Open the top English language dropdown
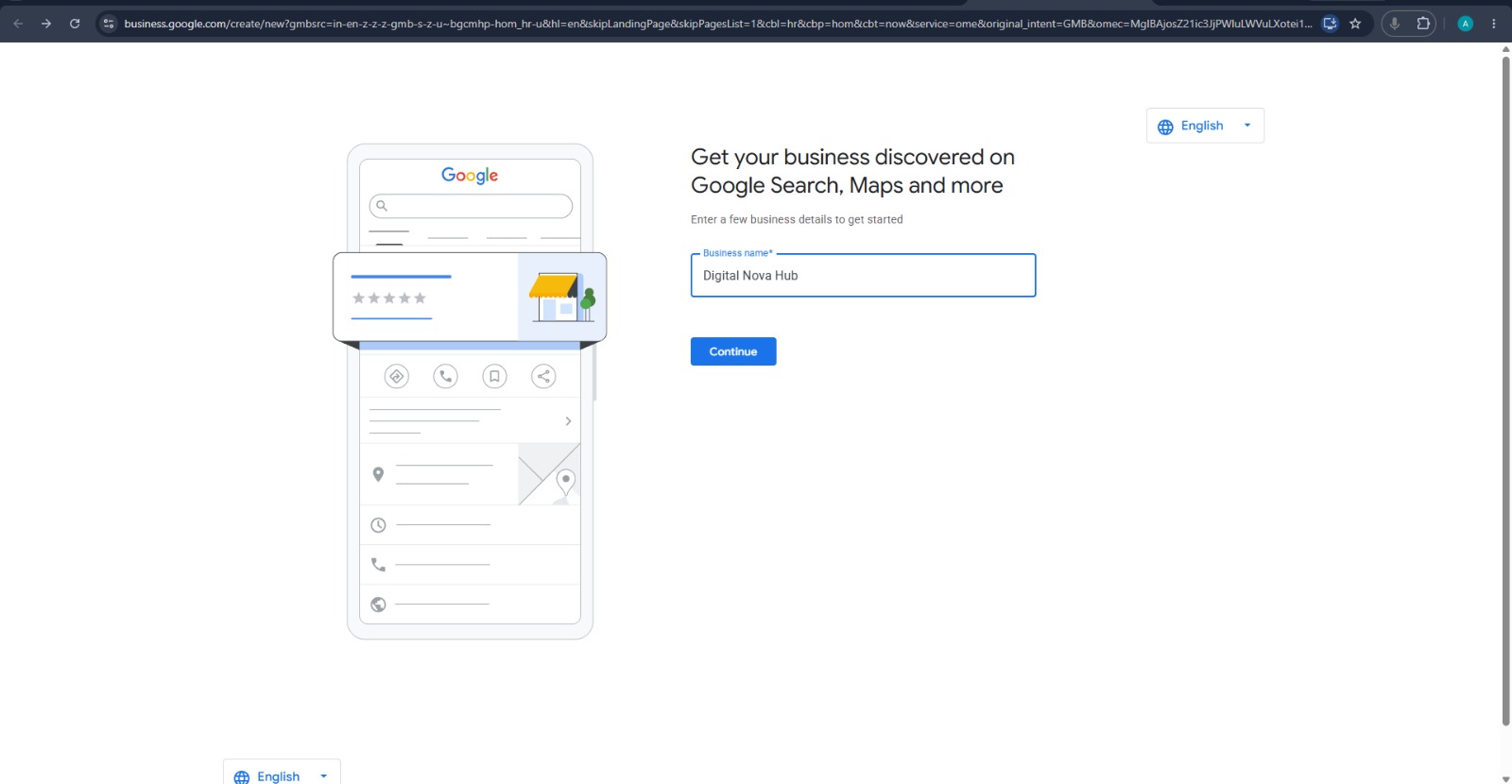The height and width of the screenshot is (784, 1512). (x=1205, y=126)
